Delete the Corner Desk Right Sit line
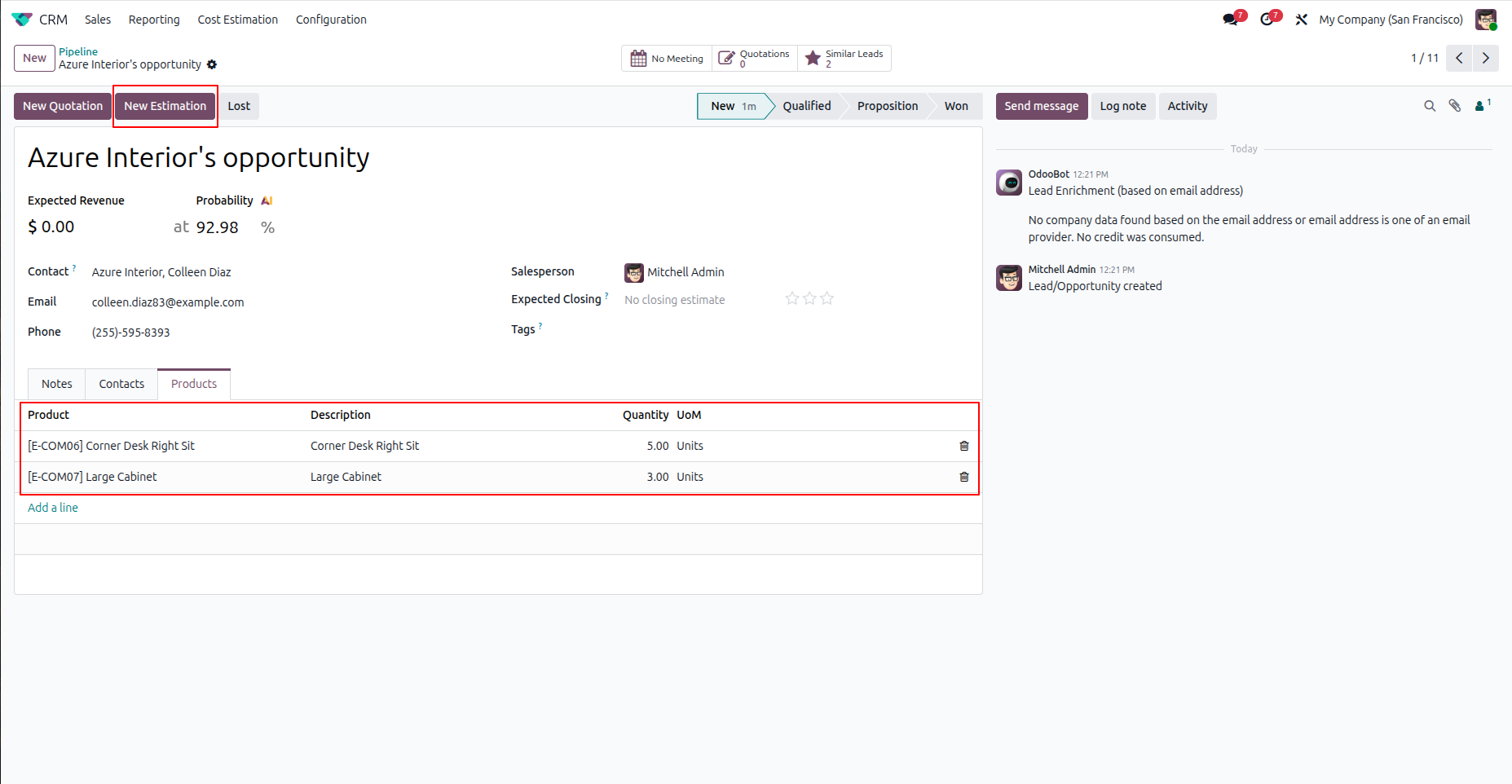This screenshot has height=784, width=1512. (x=964, y=446)
